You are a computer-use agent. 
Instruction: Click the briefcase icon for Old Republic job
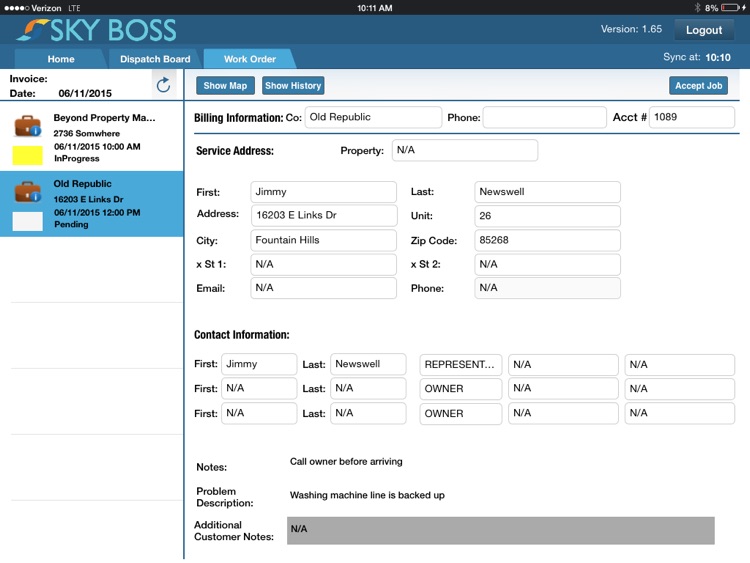[x=27, y=191]
